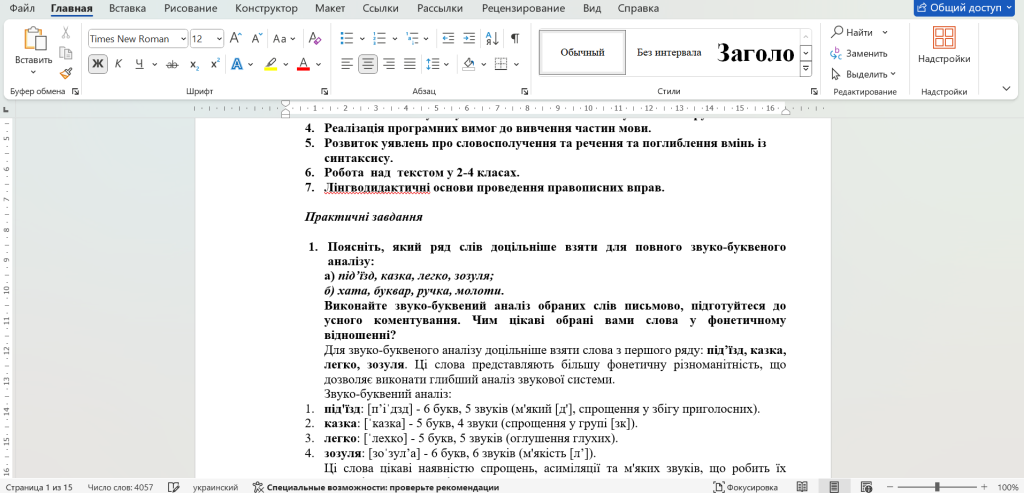Toggle Italic К formatting
The image size is (1024, 493).
click(x=118, y=64)
